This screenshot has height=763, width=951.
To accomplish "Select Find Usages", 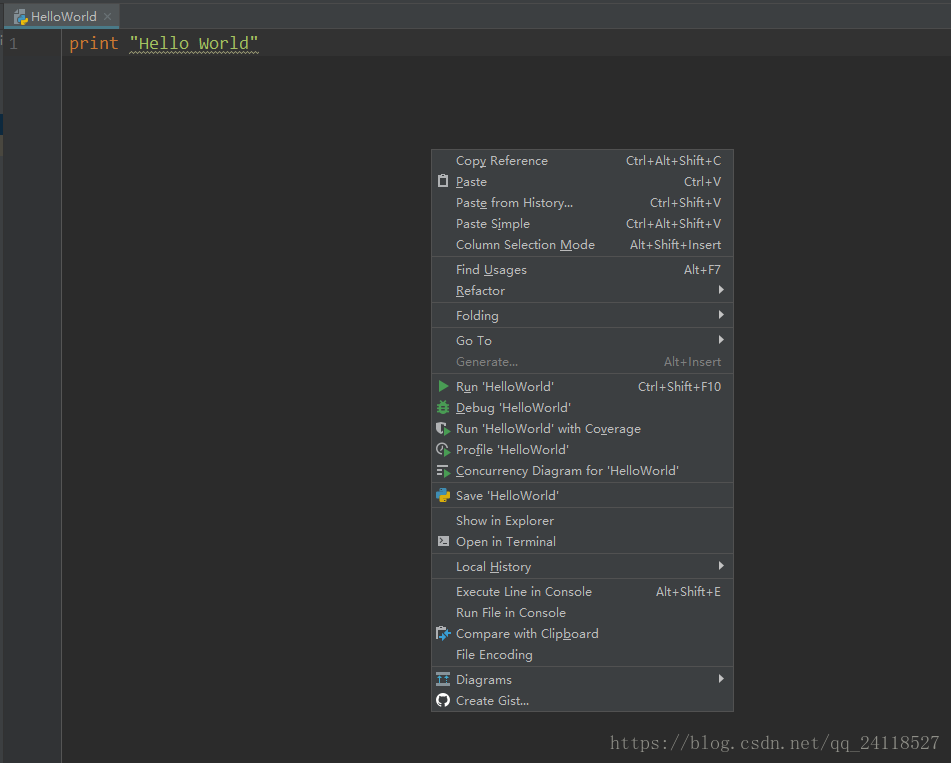I will pos(582,269).
